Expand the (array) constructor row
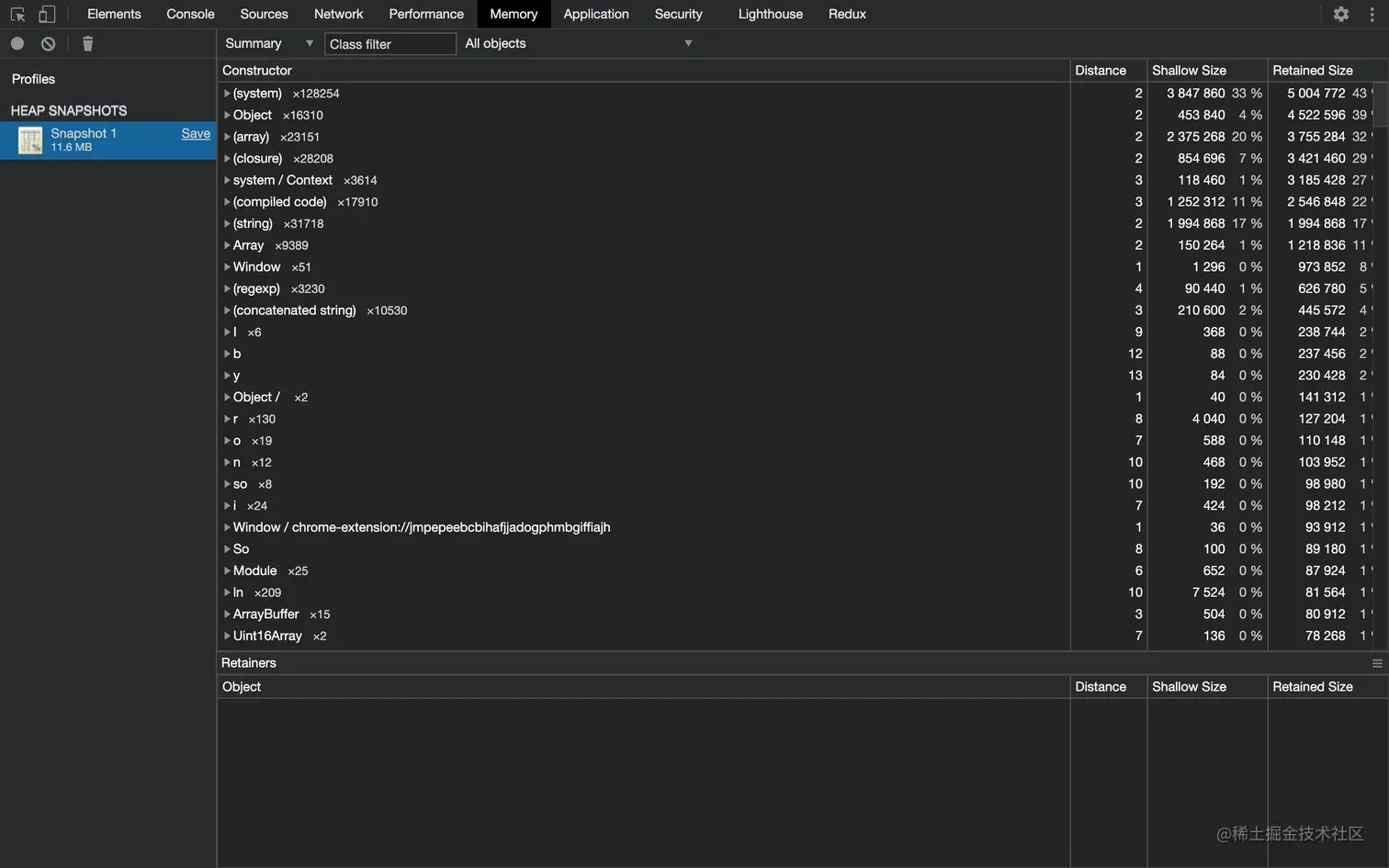Screen dimensions: 1389x868 (x=227, y=137)
